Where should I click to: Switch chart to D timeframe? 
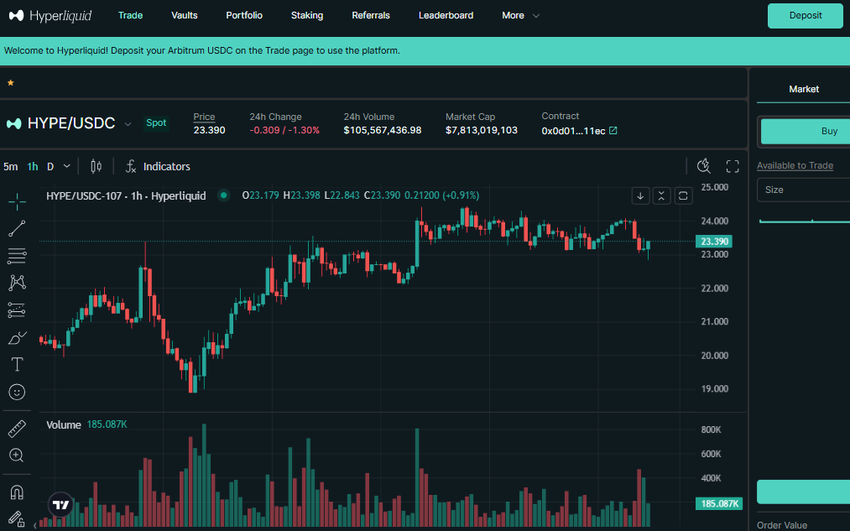click(50, 166)
